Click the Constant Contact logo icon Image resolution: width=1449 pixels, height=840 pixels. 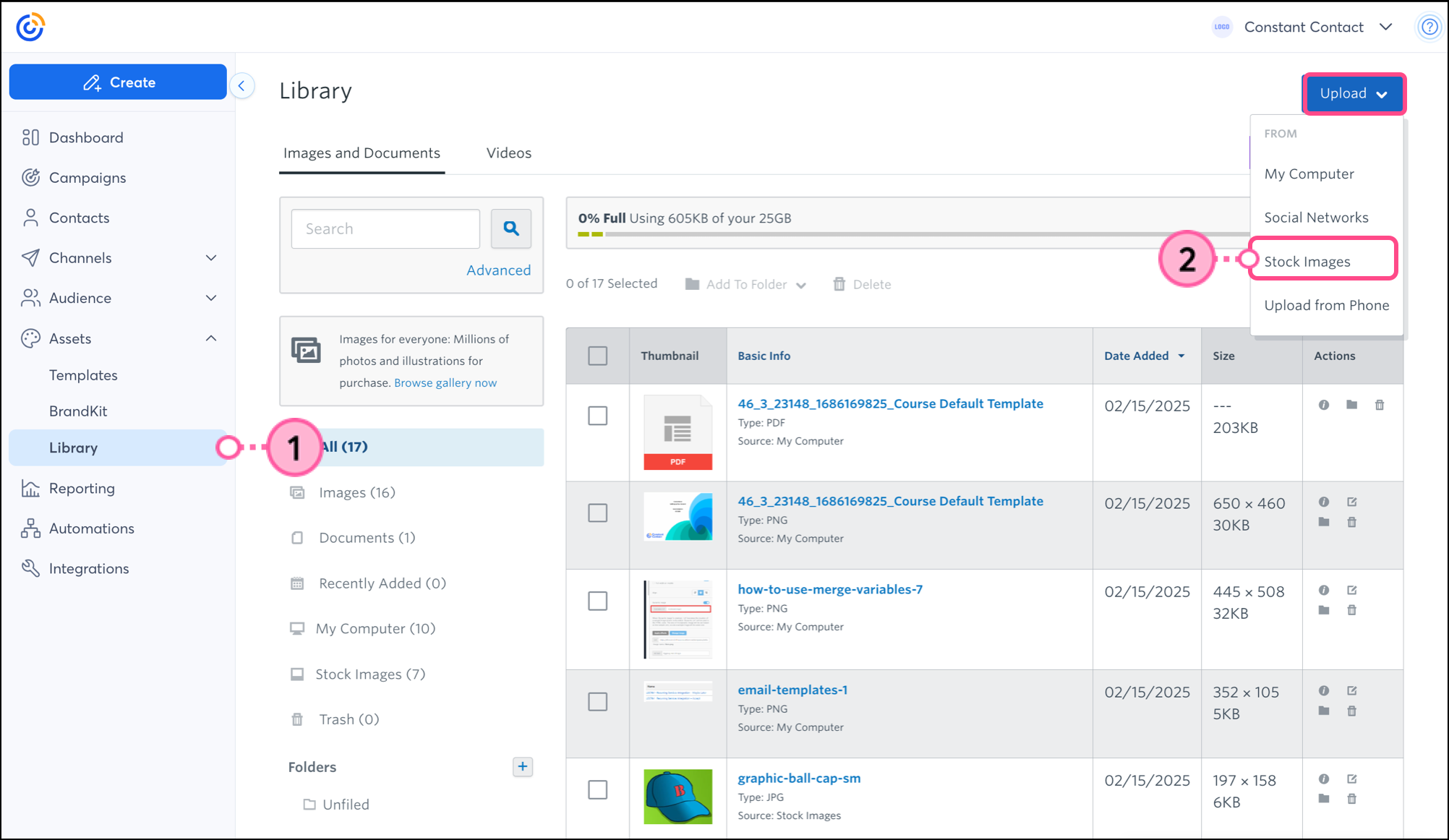click(x=30, y=27)
